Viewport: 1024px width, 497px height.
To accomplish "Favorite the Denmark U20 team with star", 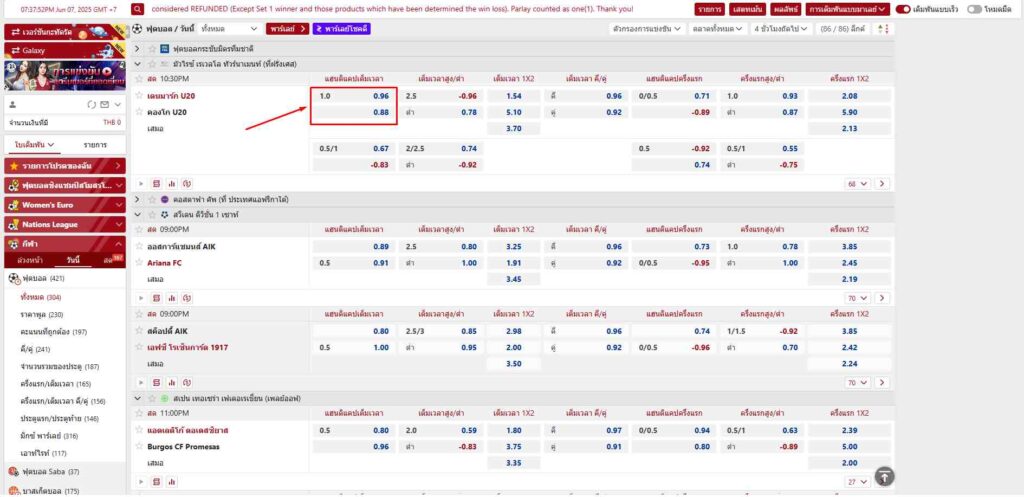I will (x=139, y=96).
